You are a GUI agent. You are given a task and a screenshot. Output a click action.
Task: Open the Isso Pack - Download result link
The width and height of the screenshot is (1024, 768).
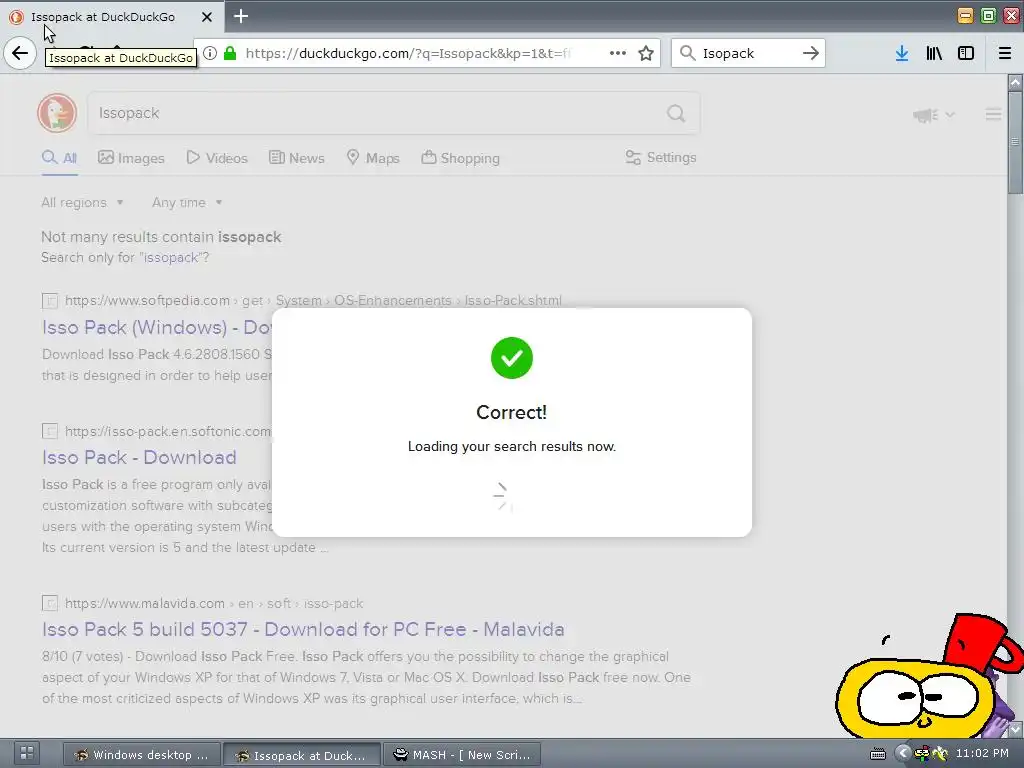(x=139, y=457)
